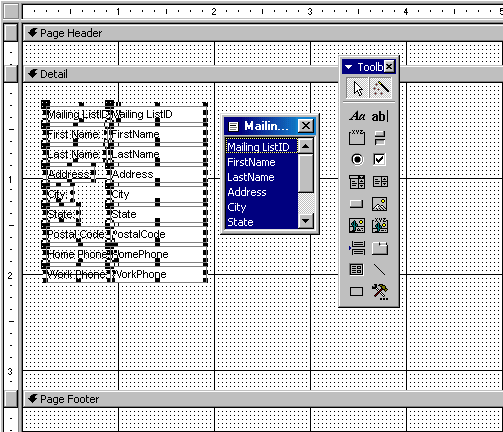Click the field list scrollbar thumb
Screen dimensions: 503x432
[306, 173]
